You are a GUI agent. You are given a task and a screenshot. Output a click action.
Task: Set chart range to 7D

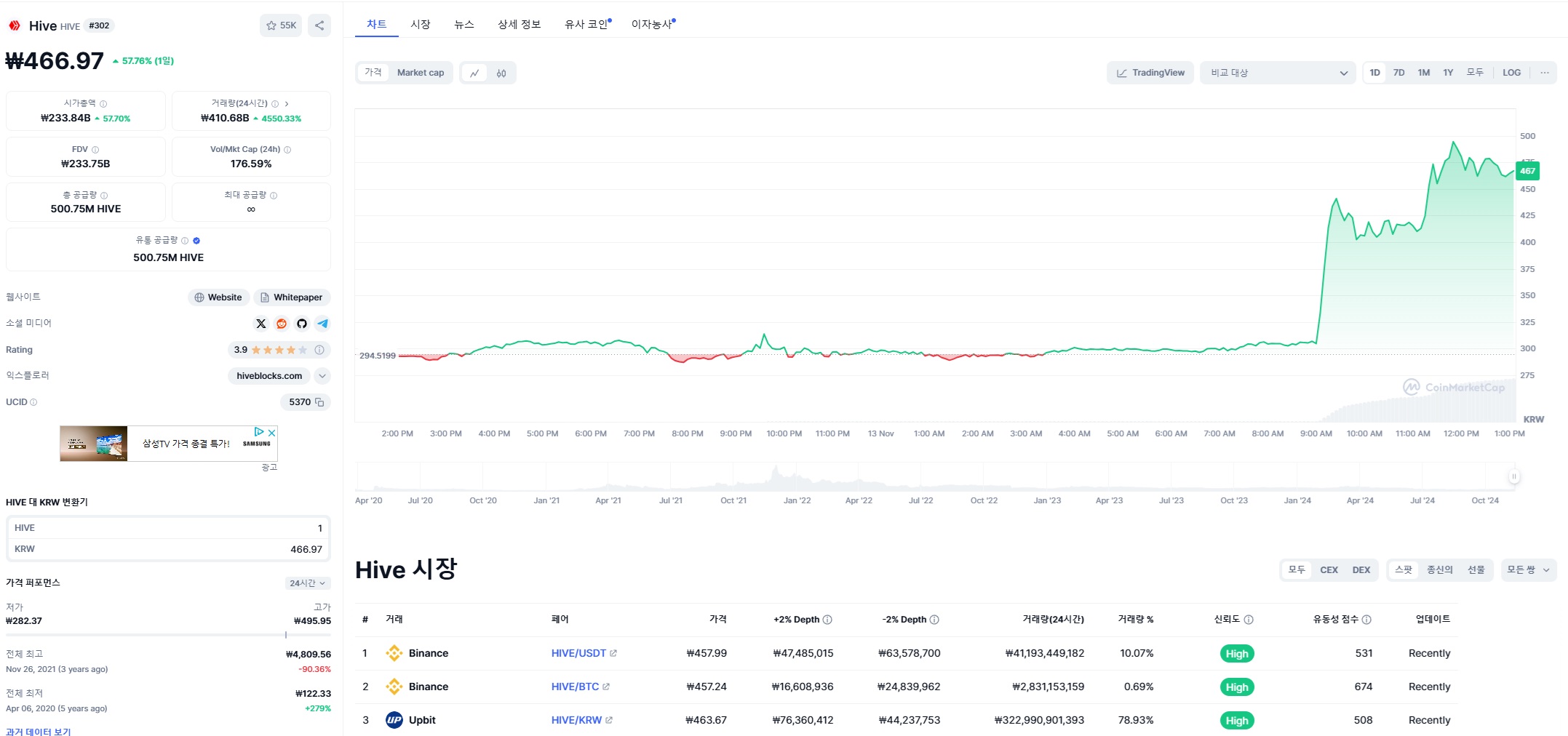coord(1398,73)
